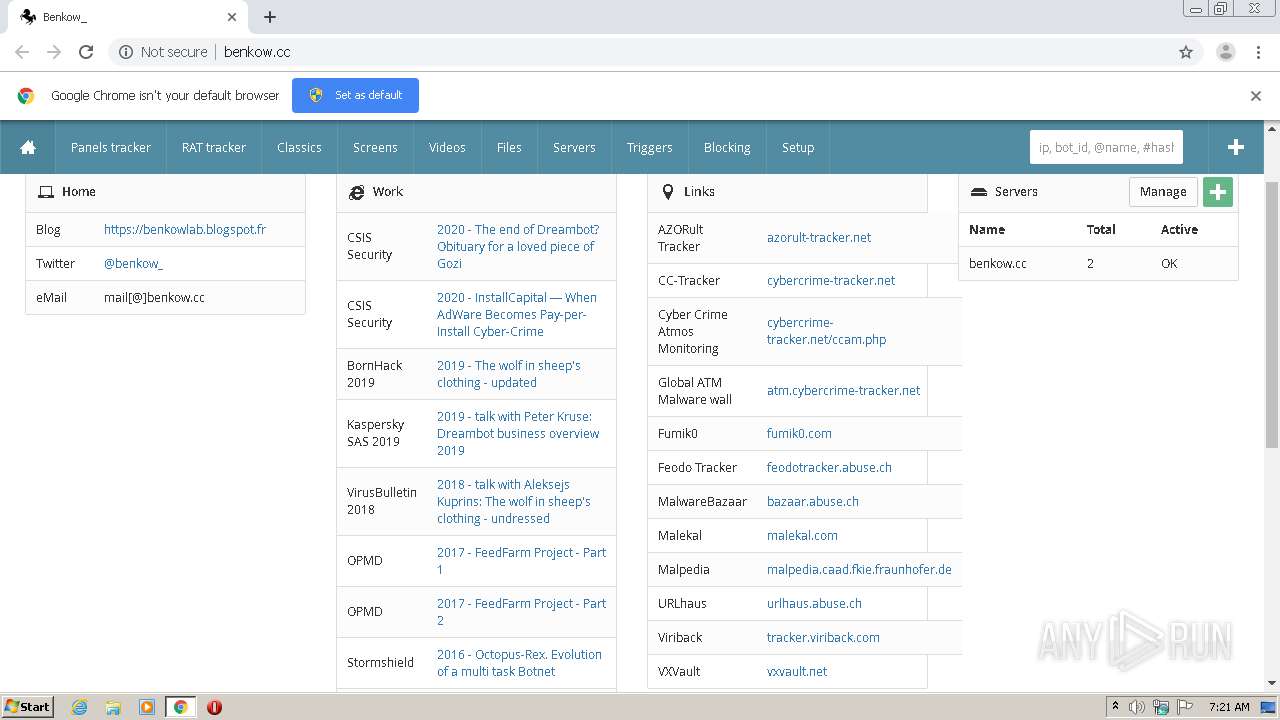
Task: Click the red Opera-style taskbar icon
Action: 214,707
